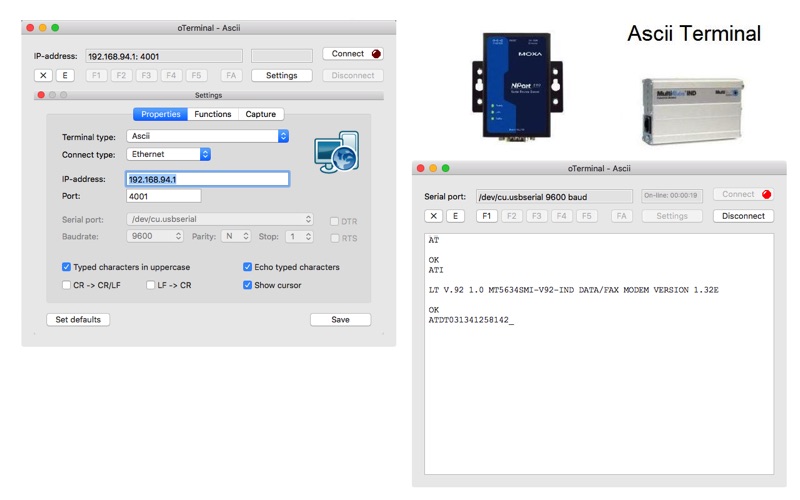Open the Parity dropdown
This screenshot has width=800, height=500.
tap(236, 236)
